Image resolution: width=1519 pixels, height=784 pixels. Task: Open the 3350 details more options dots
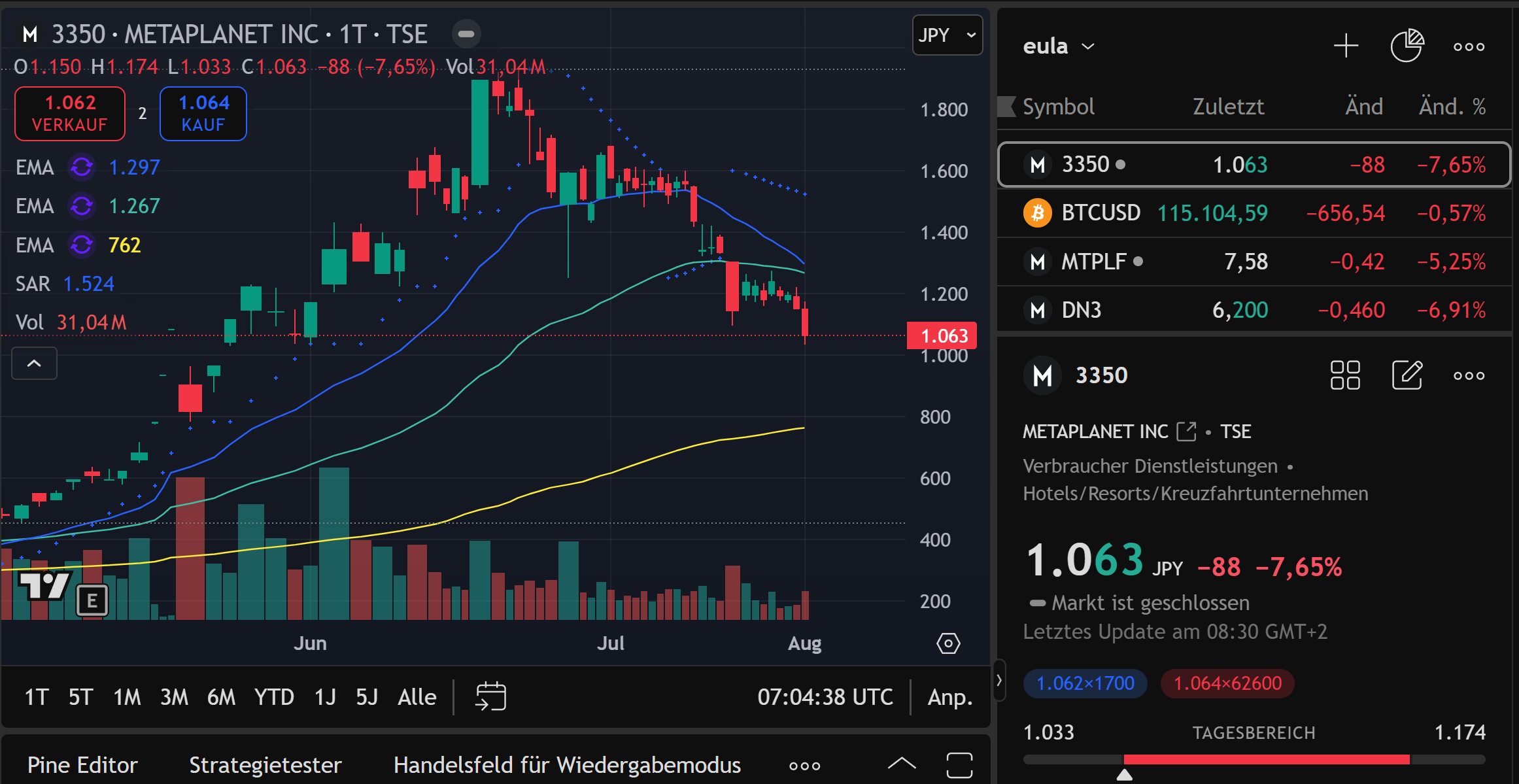coord(1469,376)
